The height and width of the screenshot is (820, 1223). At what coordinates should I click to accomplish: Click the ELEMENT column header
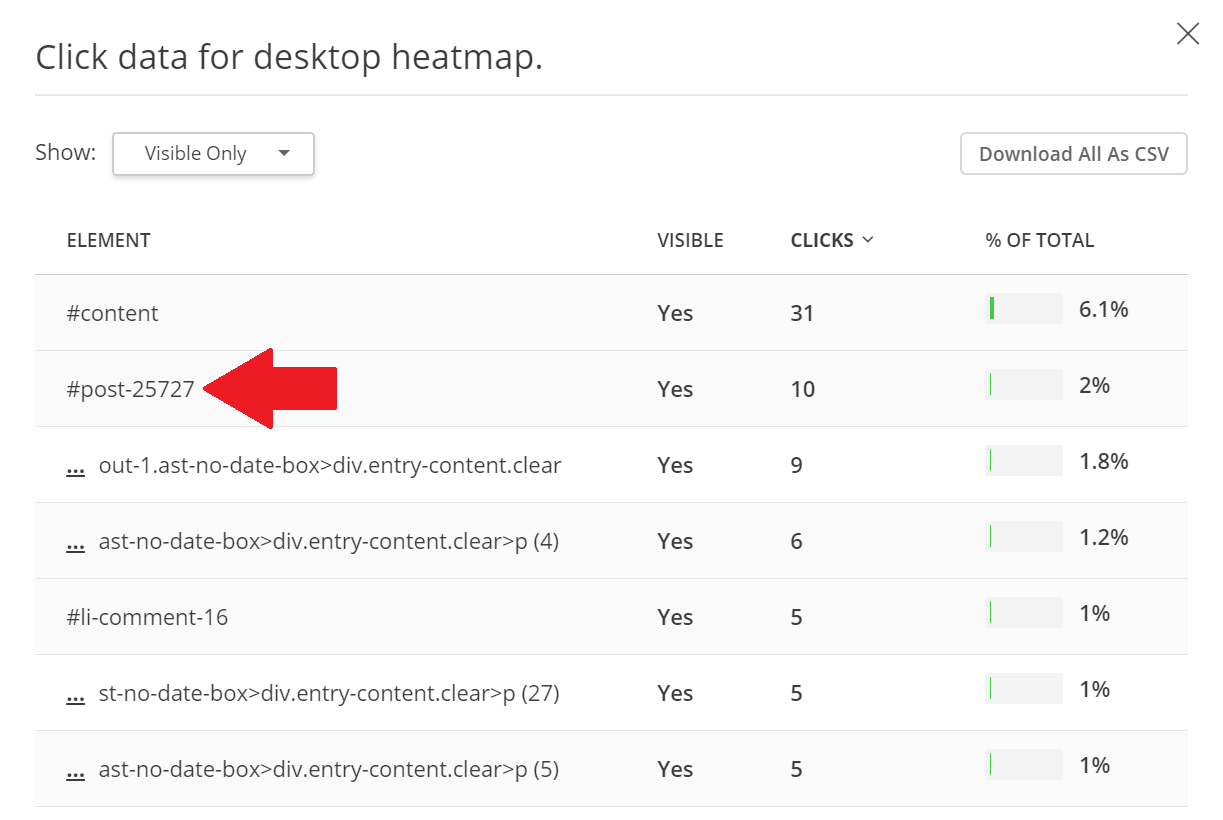(108, 240)
